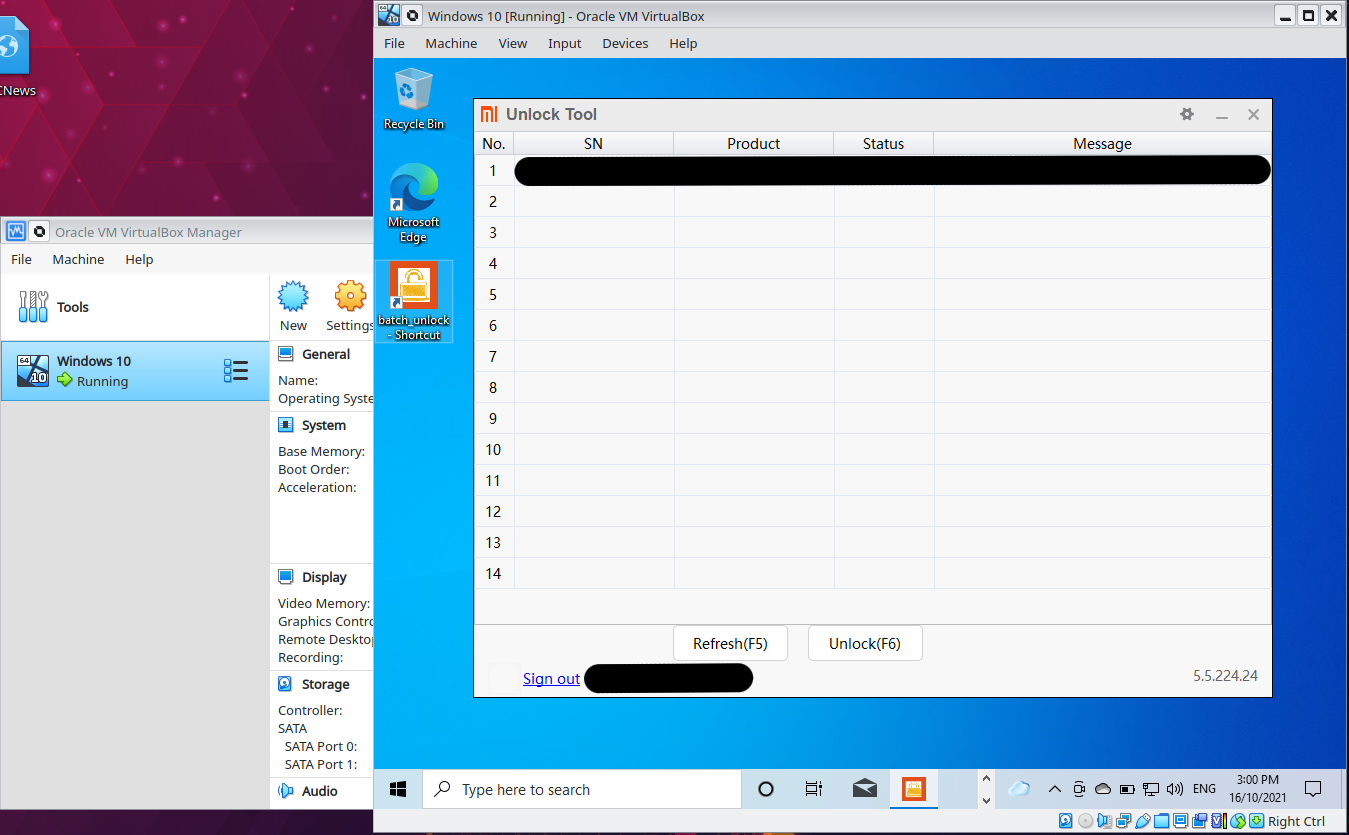Open Machine menu in VirtualBox Manager
The height and width of the screenshot is (835, 1349).
78,259
